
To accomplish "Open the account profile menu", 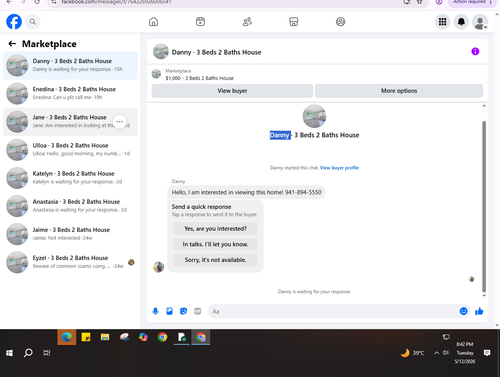I will click(x=480, y=22).
